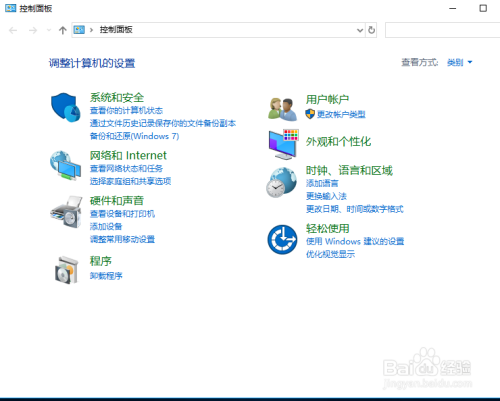Open the 硬件和声音 category
The height and width of the screenshot is (401, 500).
[x=117, y=201]
